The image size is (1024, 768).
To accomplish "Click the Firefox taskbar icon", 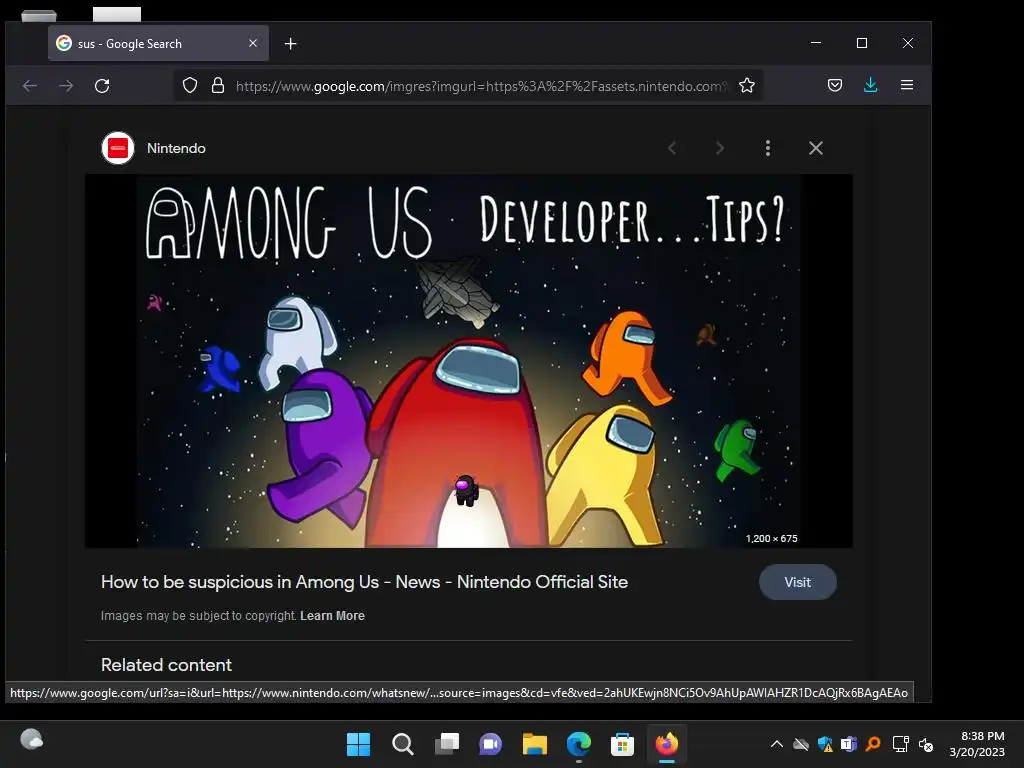I will pyautogui.click(x=667, y=744).
